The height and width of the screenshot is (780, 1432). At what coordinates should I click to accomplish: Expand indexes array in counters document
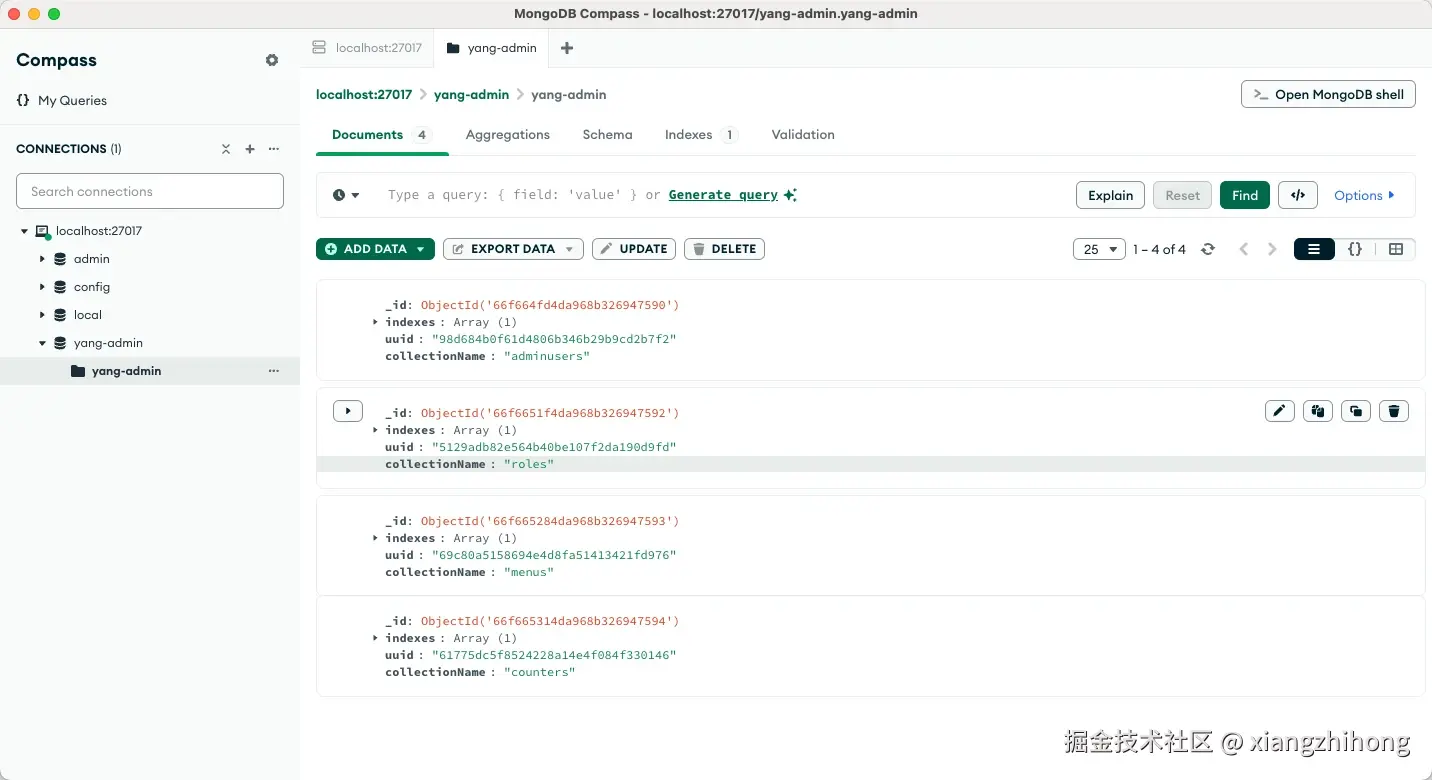click(375, 638)
